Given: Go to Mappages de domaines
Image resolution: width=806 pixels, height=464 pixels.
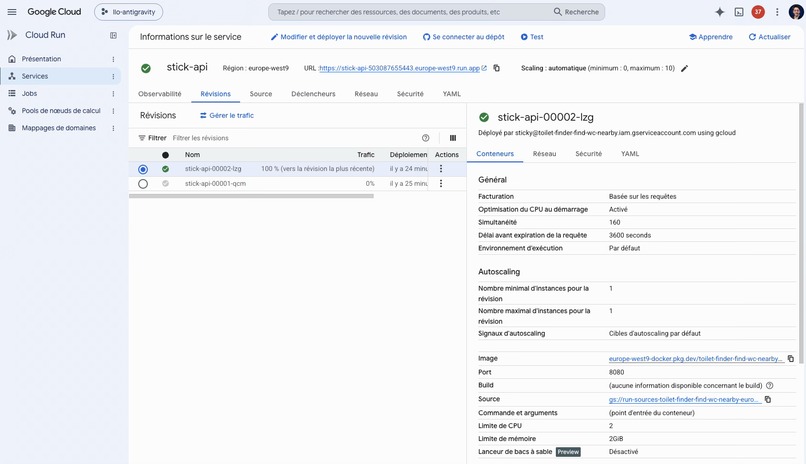Looking at the screenshot, I should tap(58, 128).
